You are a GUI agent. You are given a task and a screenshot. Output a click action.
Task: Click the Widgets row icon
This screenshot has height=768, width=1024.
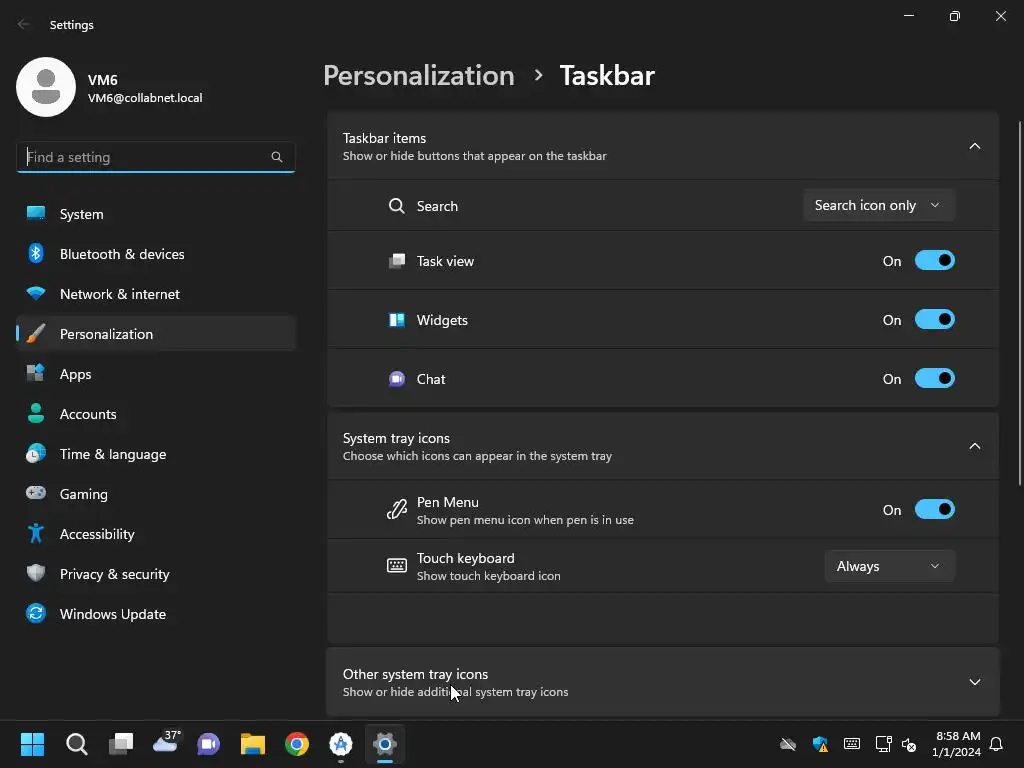click(x=396, y=320)
